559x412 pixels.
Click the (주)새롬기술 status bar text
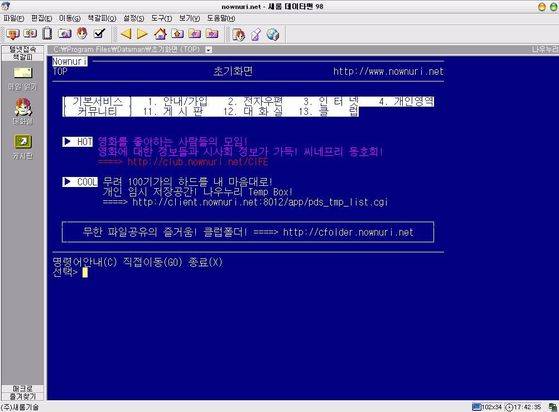point(19,407)
